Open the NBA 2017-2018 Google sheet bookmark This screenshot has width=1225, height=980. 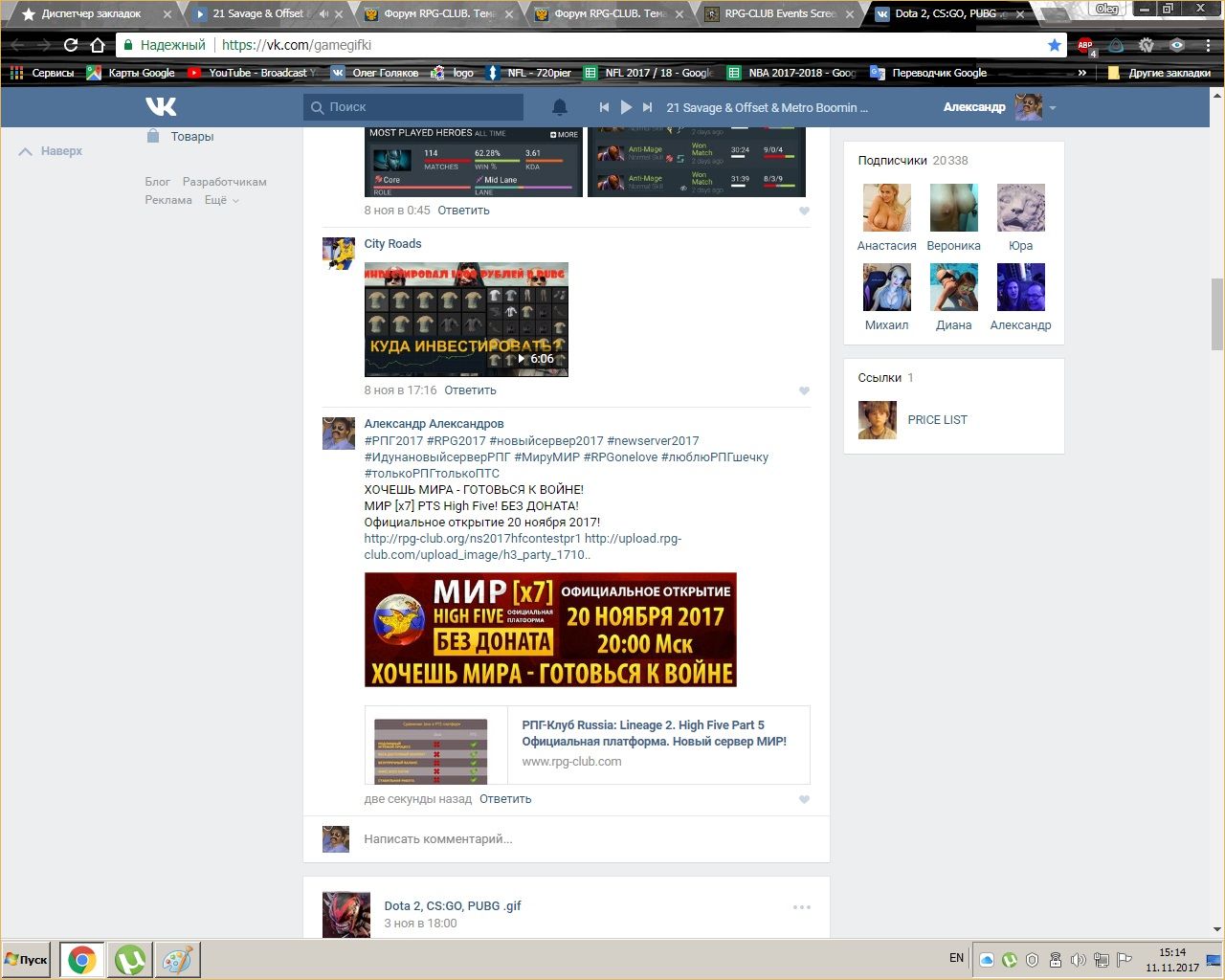point(791,73)
